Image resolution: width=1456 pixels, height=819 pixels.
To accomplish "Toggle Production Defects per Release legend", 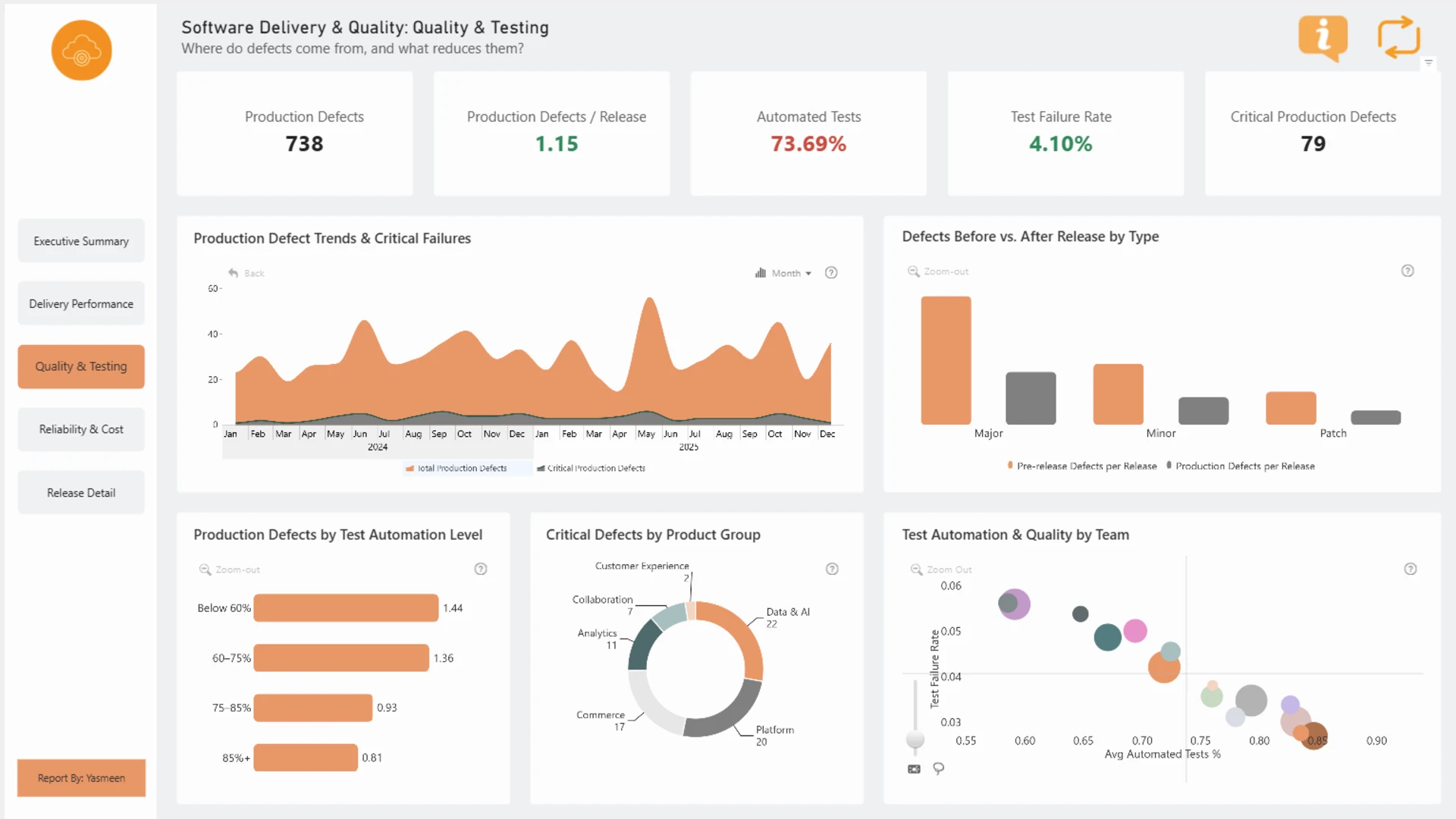I will (x=1241, y=466).
